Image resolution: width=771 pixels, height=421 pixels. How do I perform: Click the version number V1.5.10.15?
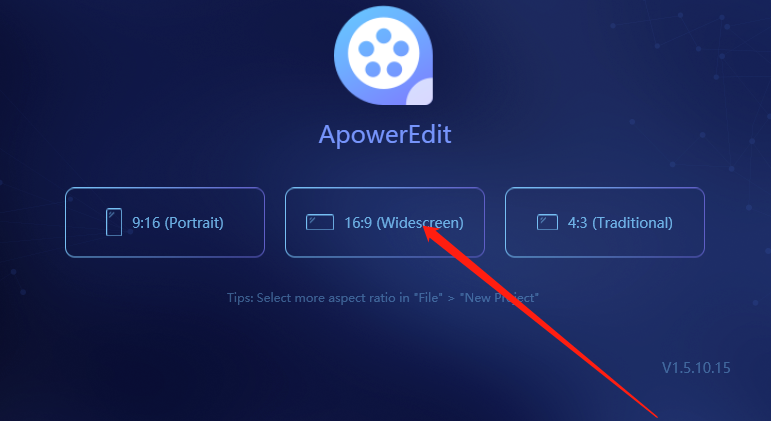coord(696,368)
